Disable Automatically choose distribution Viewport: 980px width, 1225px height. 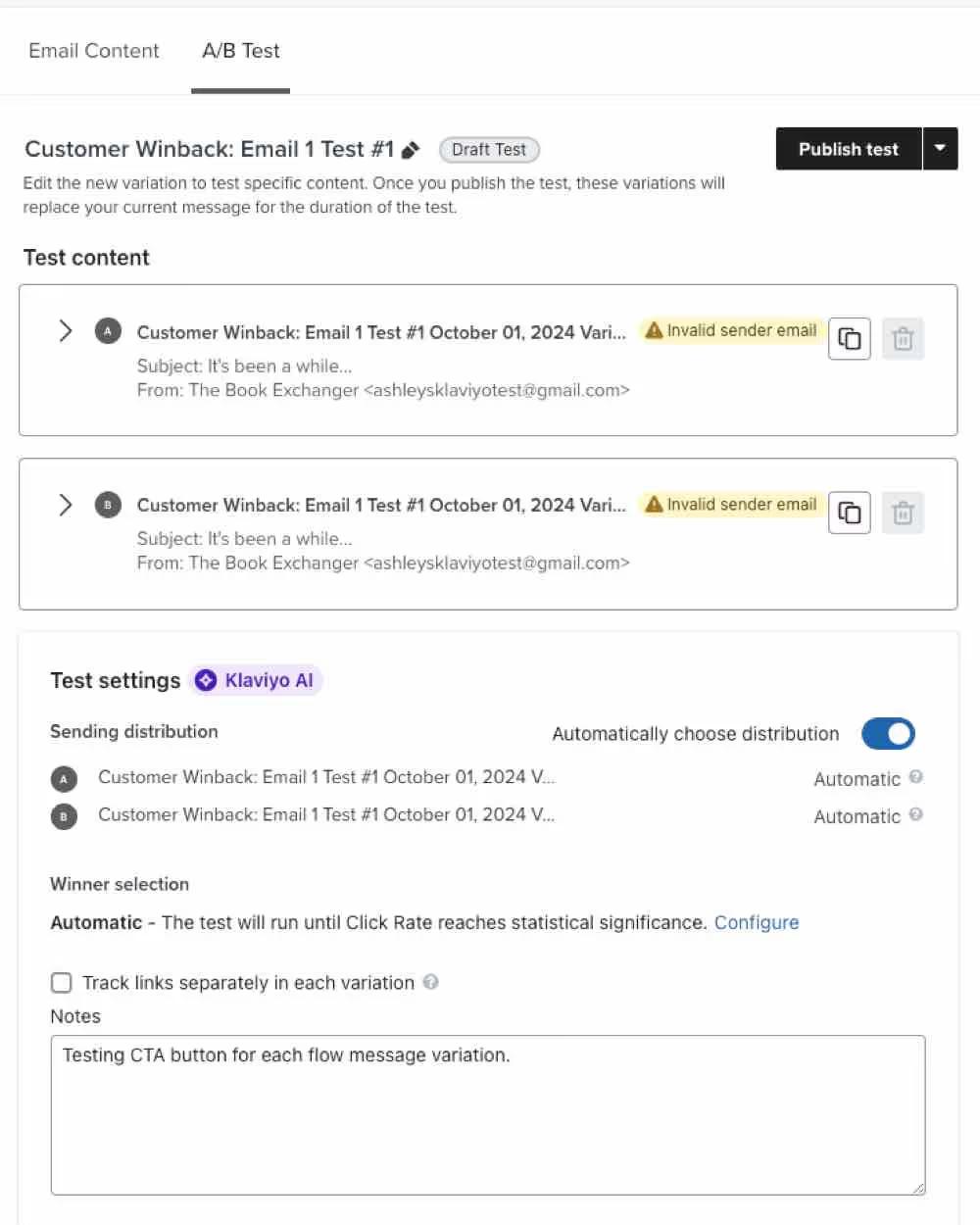888,733
